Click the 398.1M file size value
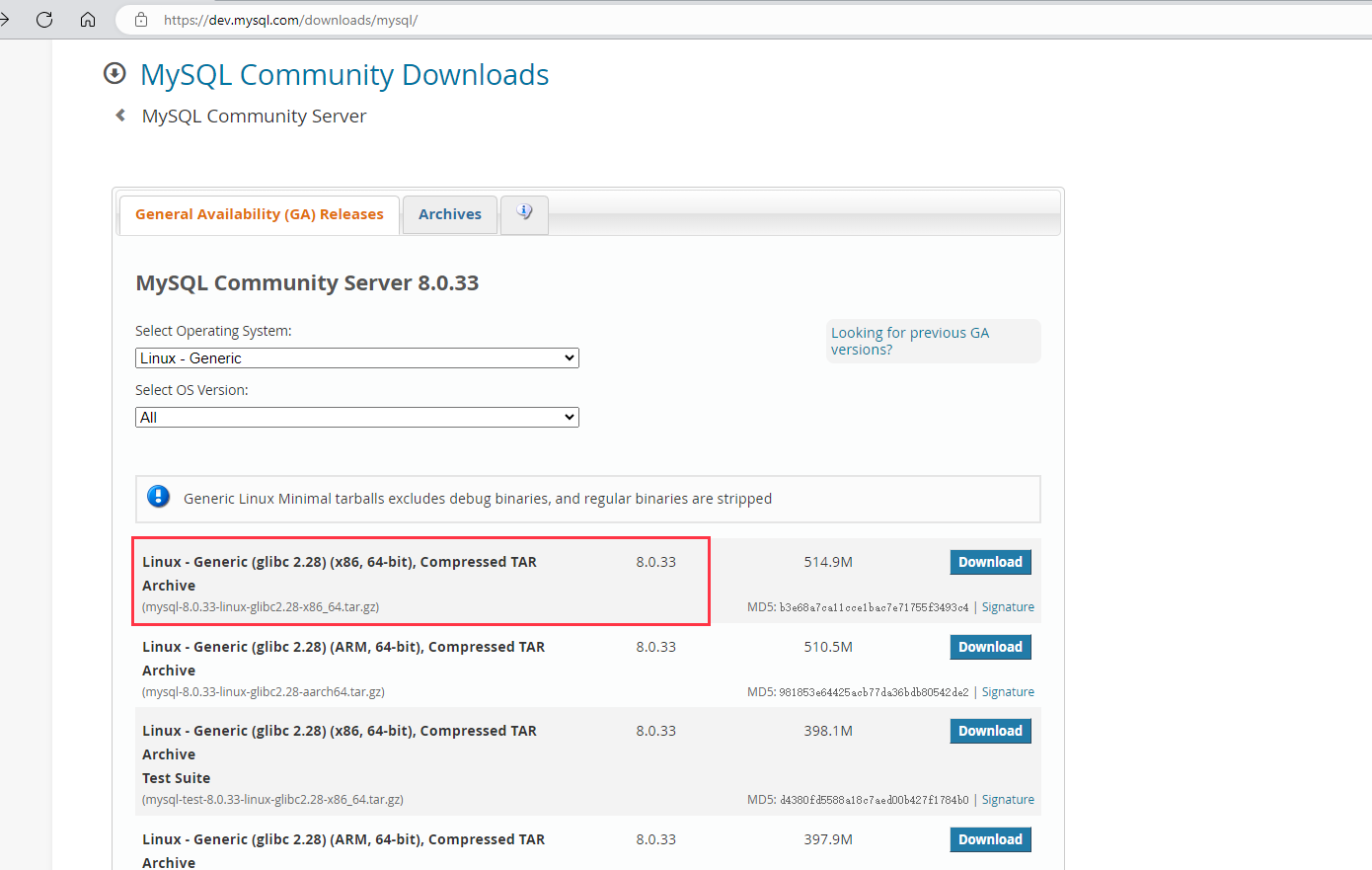 pyautogui.click(x=828, y=731)
